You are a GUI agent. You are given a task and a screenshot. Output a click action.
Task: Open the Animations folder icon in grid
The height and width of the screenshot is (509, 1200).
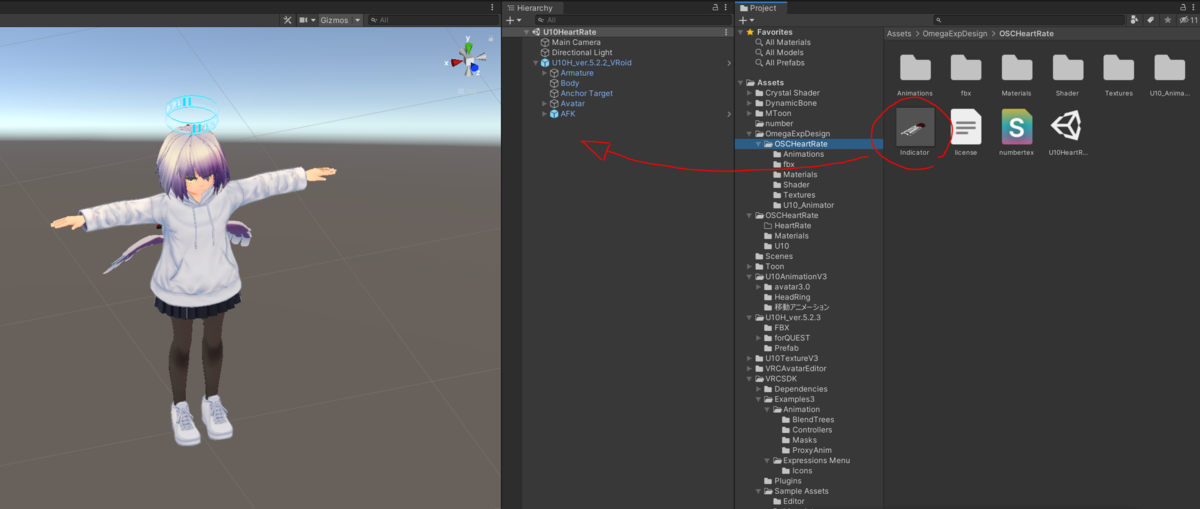(x=915, y=68)
